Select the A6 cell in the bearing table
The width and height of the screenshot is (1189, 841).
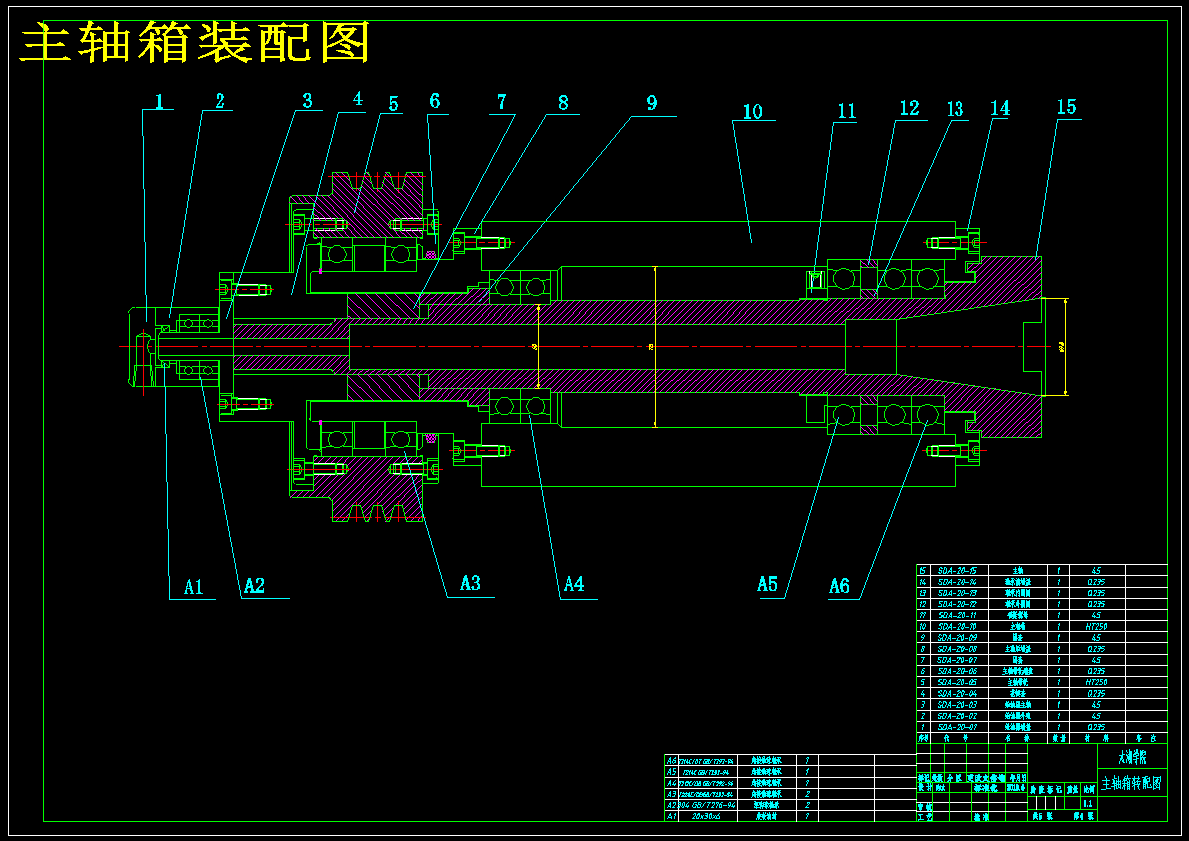[x=671, y=761]
